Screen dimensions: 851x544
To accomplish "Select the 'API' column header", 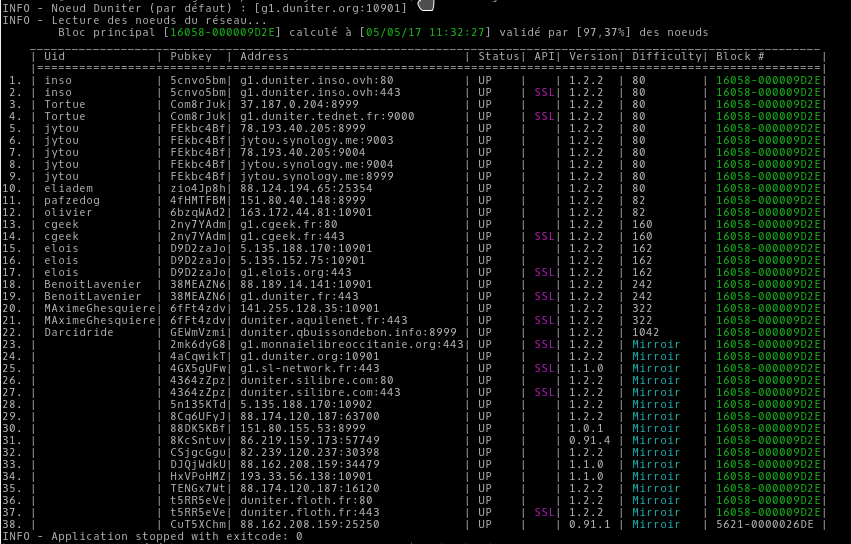I will click(544, 56).
